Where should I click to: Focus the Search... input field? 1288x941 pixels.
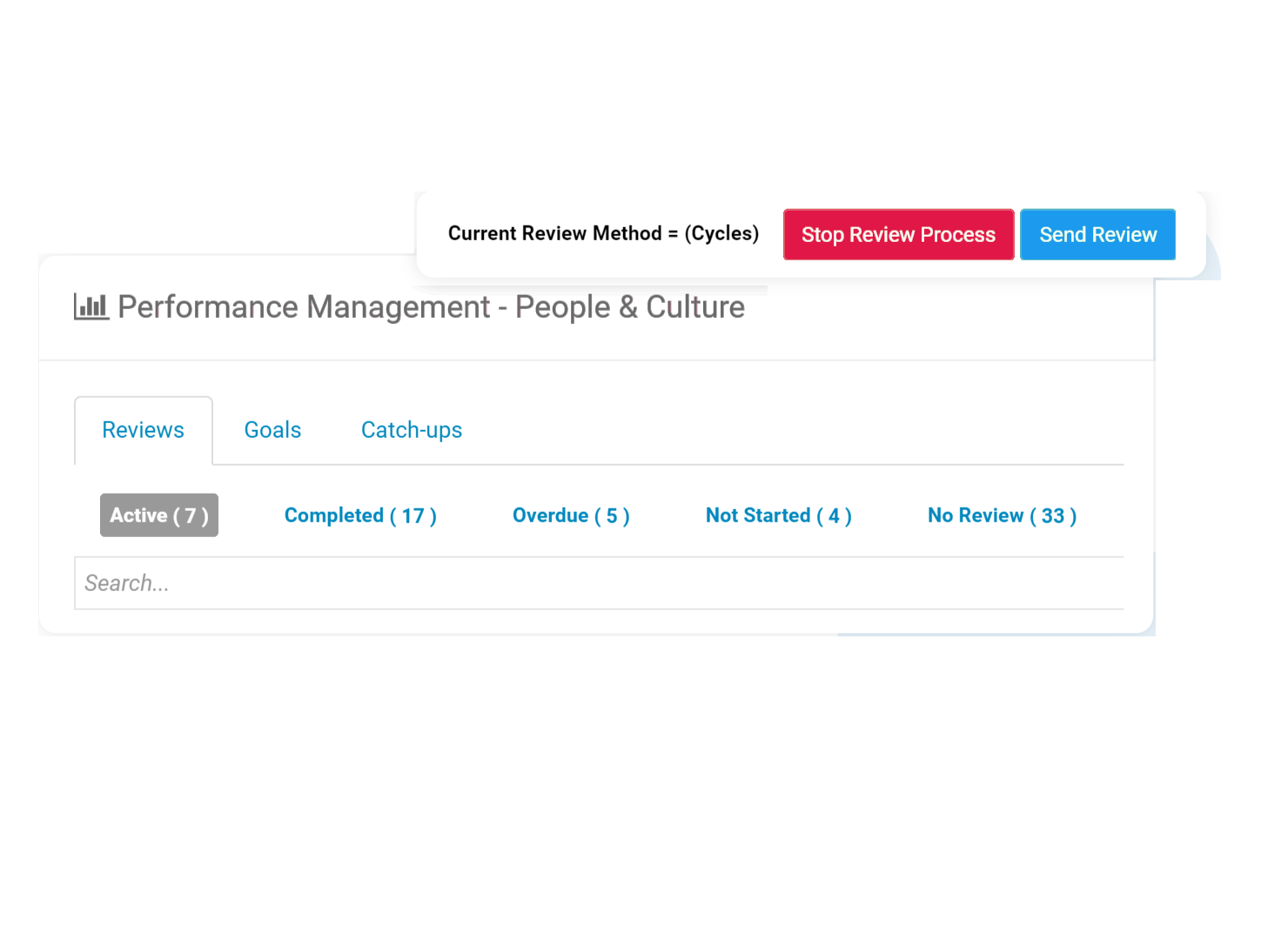[x=600, y=583]
